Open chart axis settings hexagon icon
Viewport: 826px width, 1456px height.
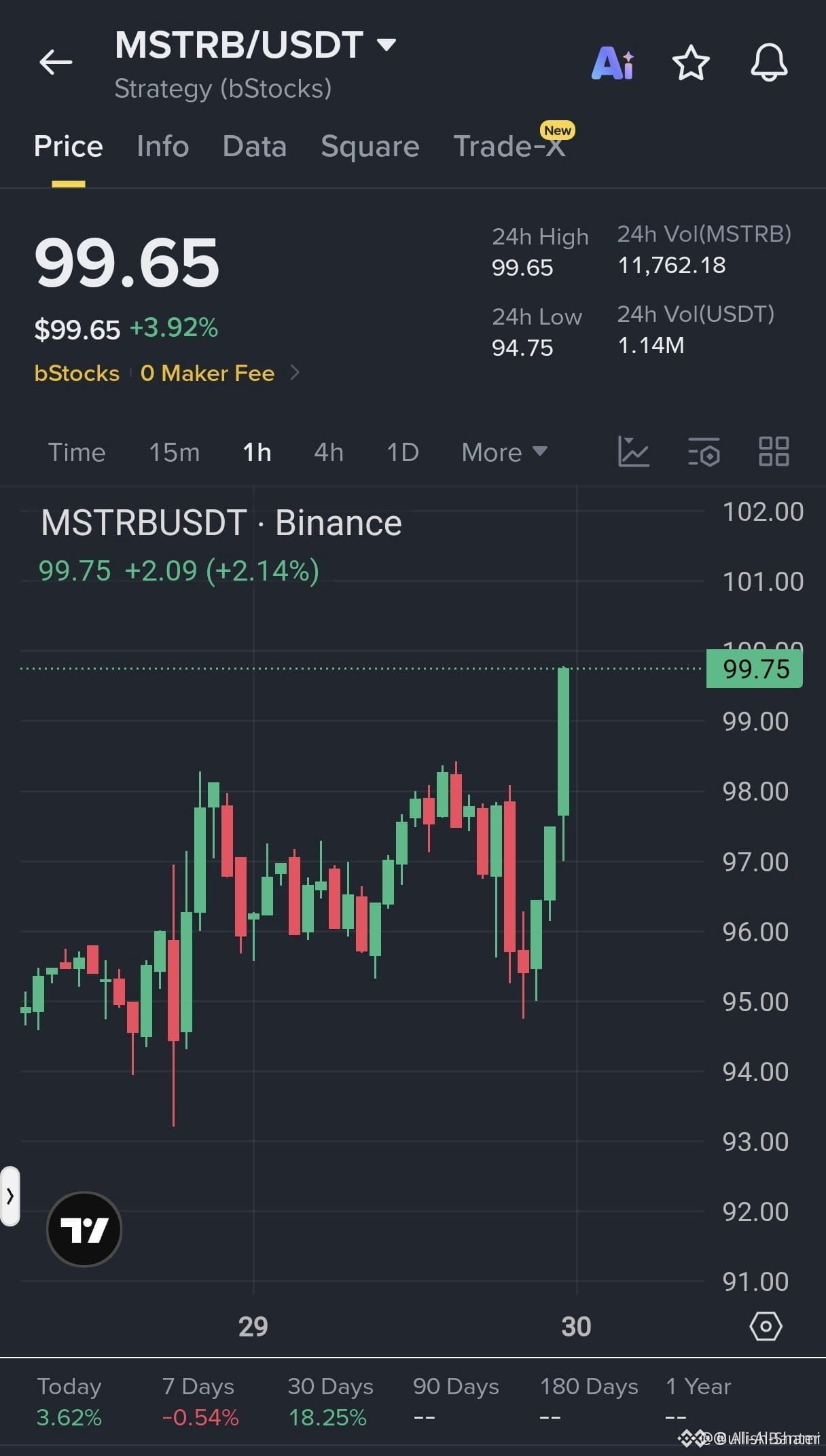click(x=766, y=1326)
